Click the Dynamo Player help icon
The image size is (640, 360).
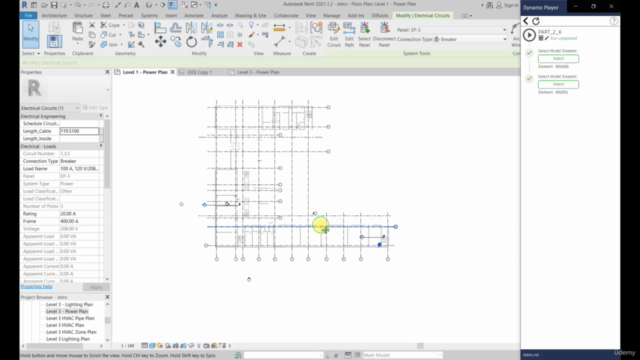click(x=614, y=21)
